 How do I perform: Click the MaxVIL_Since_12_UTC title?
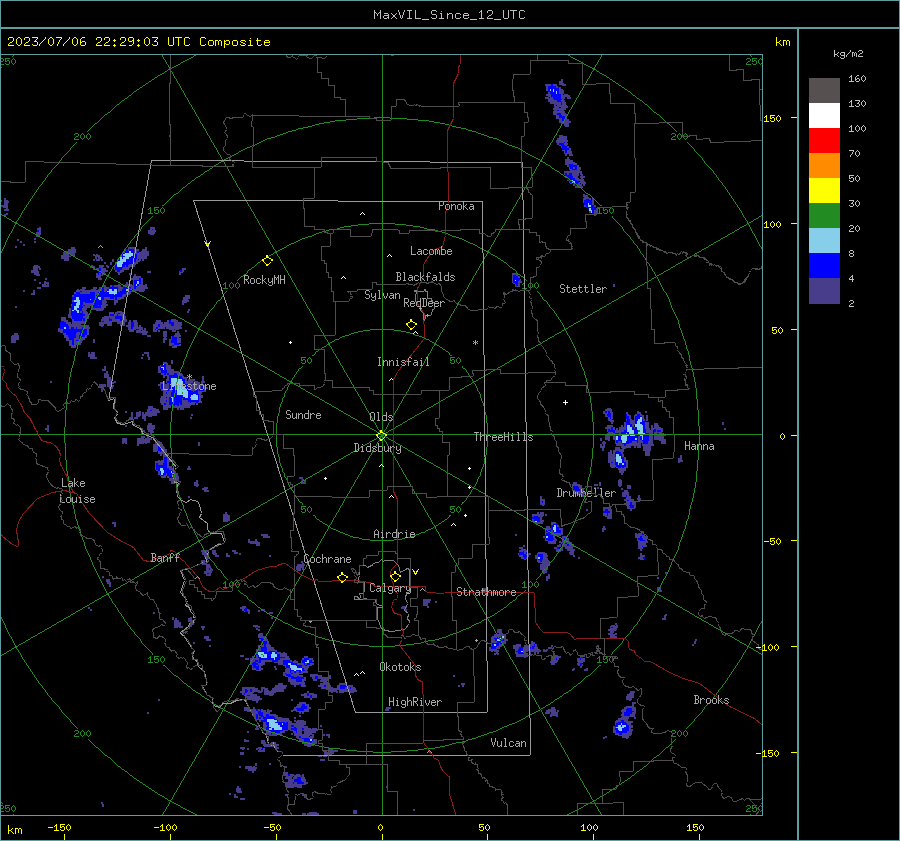449,15
